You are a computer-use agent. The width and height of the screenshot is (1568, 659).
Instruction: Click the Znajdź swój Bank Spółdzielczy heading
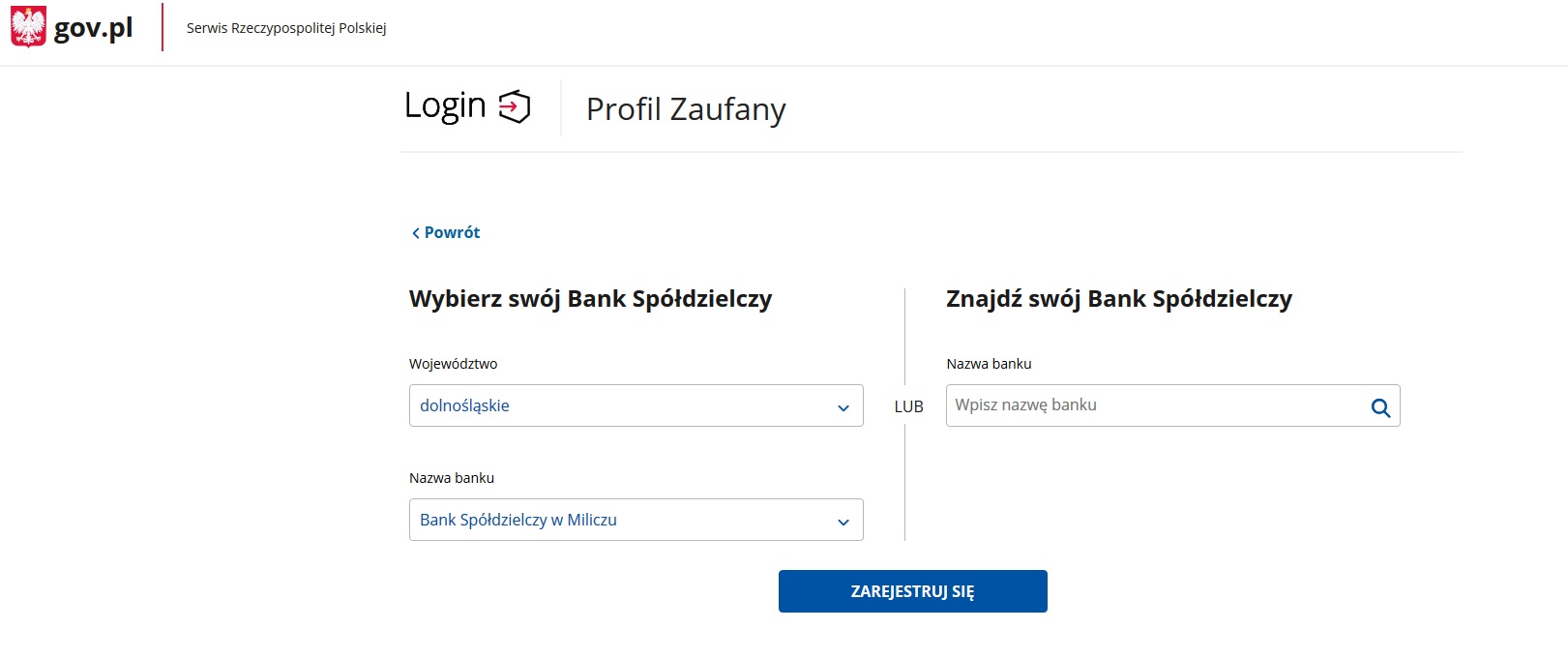point(1119,299)
